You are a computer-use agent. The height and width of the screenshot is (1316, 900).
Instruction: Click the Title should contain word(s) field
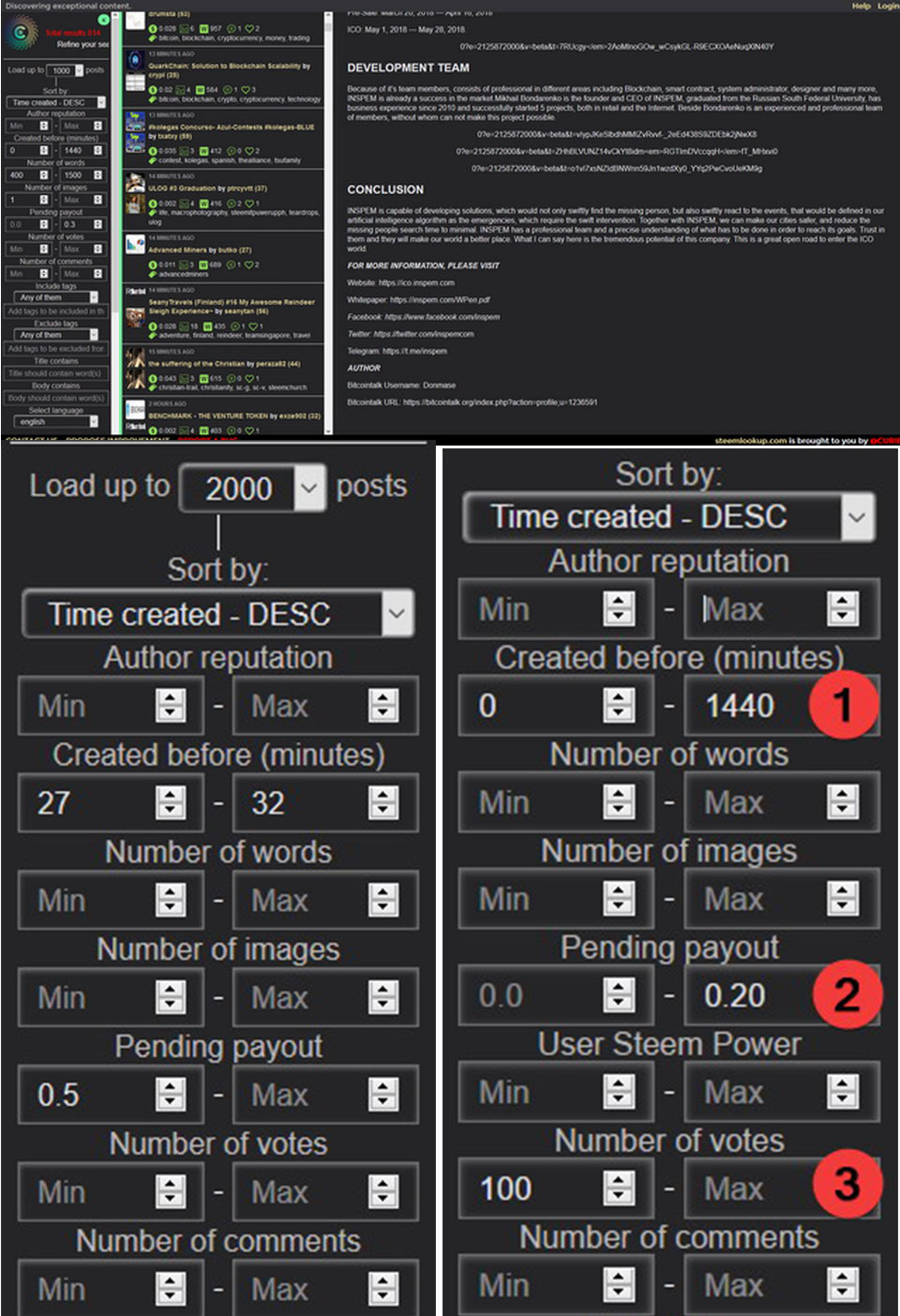pos(56,373)
